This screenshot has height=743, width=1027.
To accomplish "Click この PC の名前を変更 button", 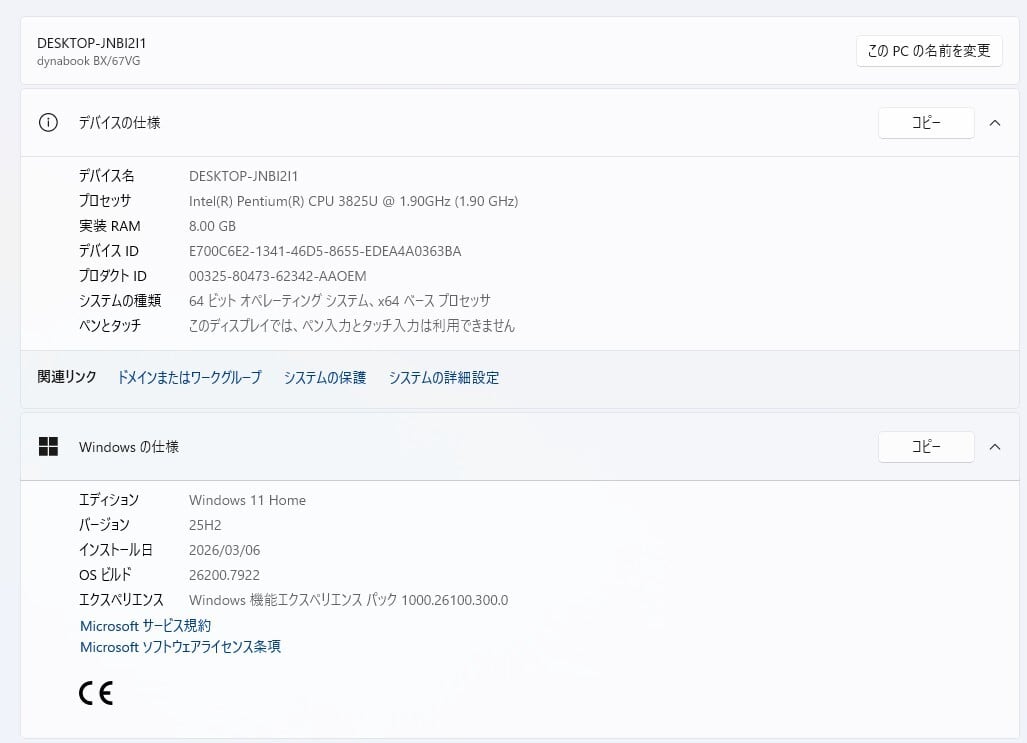I will (929, 51).
